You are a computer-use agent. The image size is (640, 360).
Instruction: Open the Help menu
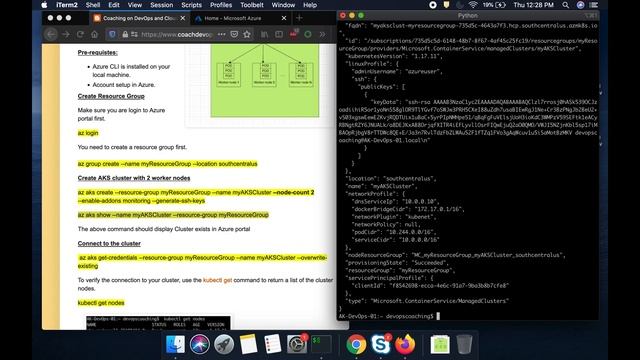pyautogui.click(x=310, y=5)
